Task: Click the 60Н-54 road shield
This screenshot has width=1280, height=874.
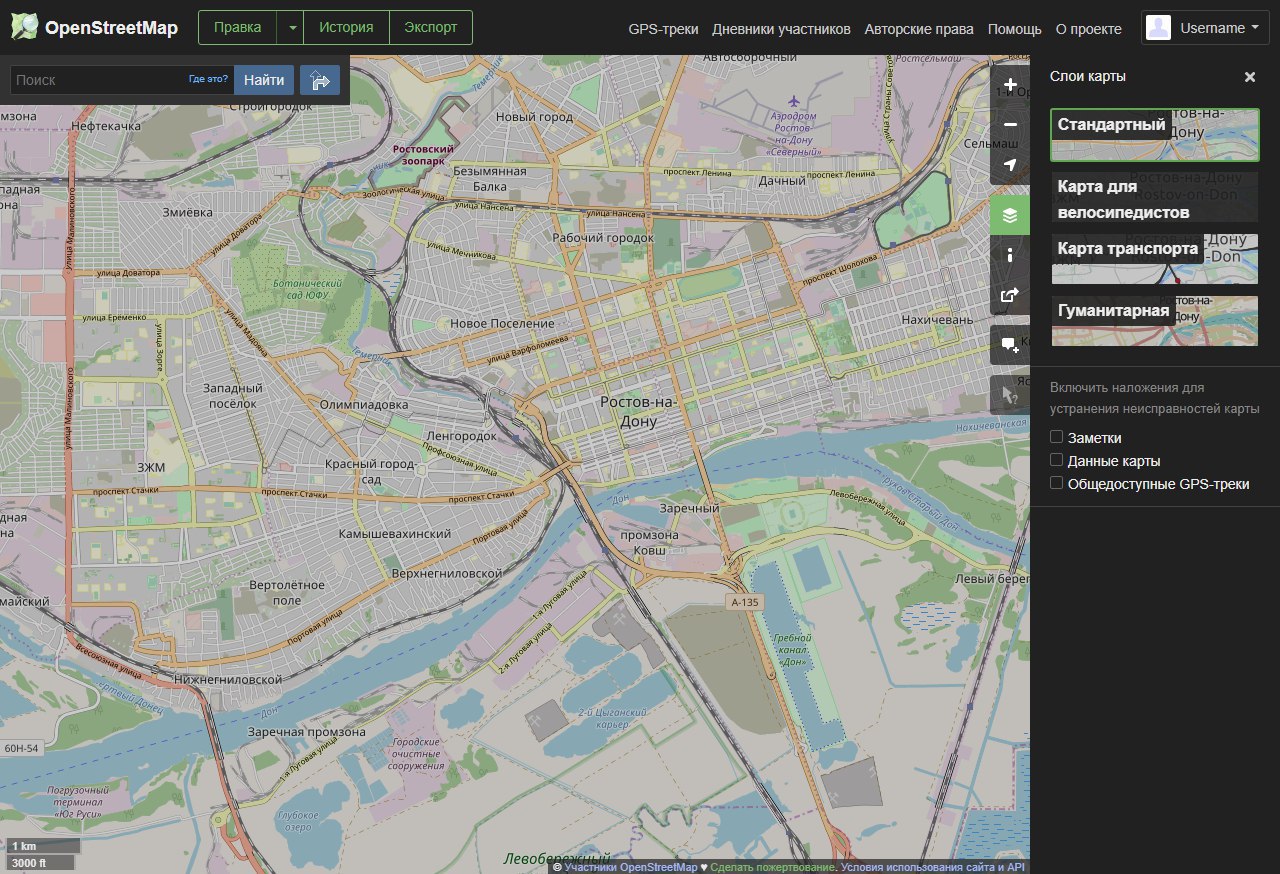Action: pyautogui.click(x=20, y=748)
